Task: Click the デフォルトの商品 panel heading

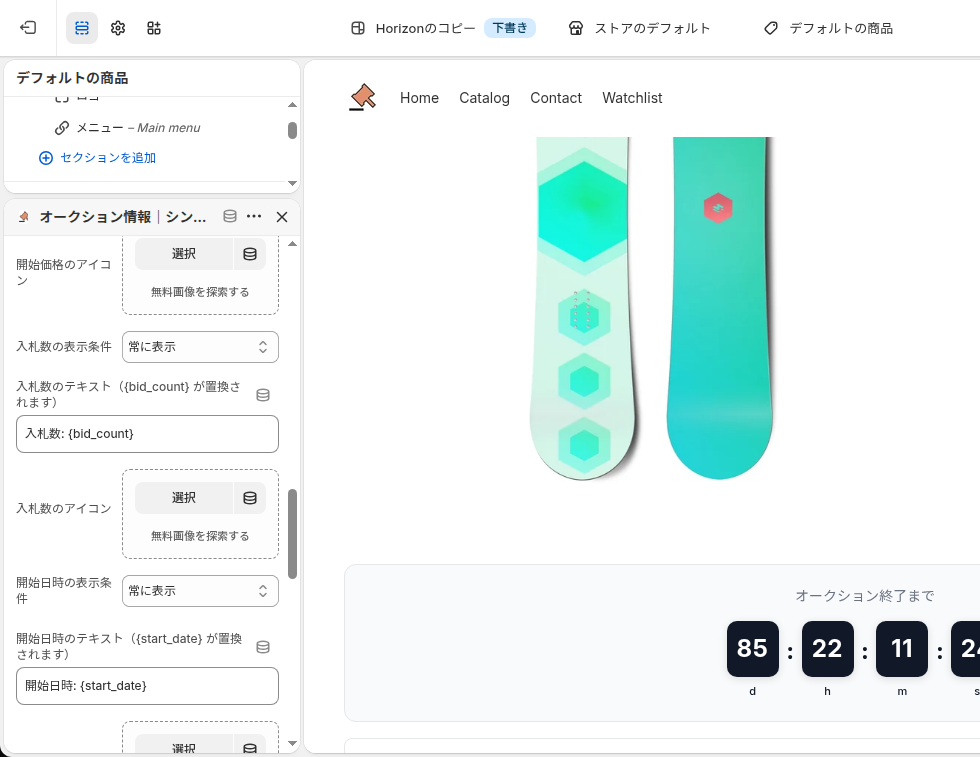Action: (72, 78)
